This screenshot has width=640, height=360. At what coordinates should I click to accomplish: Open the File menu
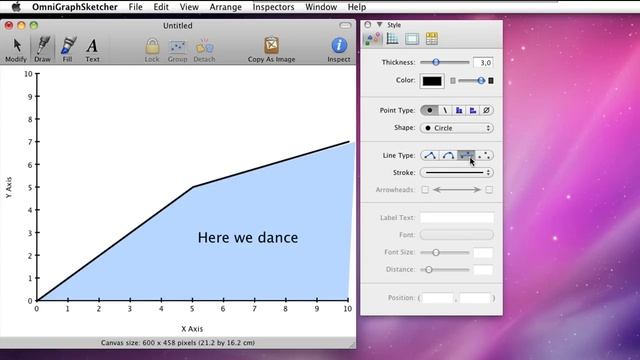pyautogui.click(x=136, y=7)
